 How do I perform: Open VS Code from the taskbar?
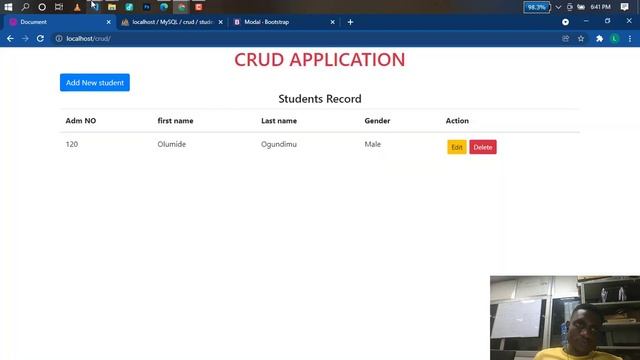[95, 7]
